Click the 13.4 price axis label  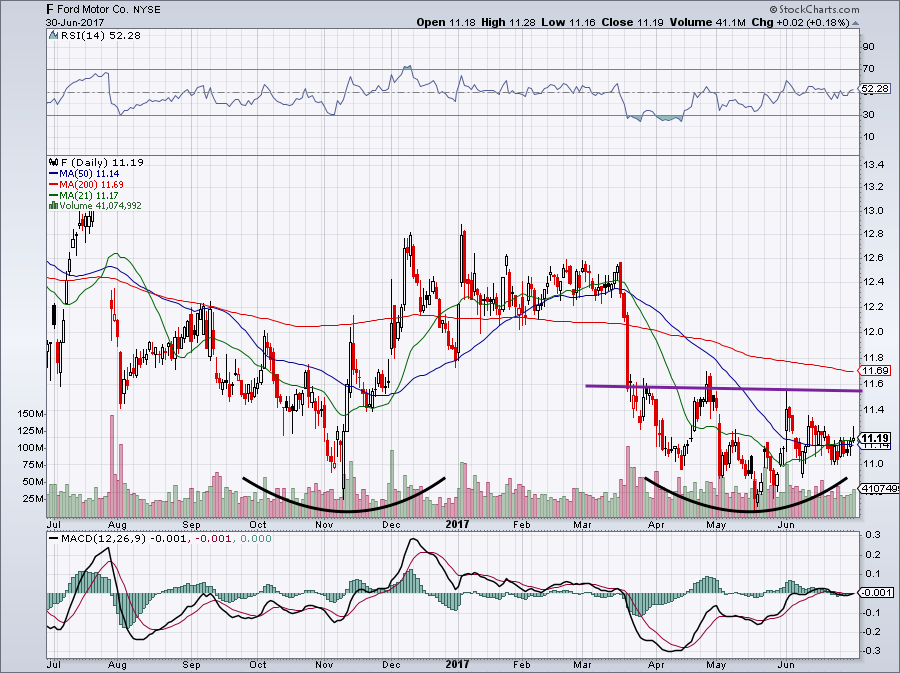pyautogui.click(x=872, y=165)
